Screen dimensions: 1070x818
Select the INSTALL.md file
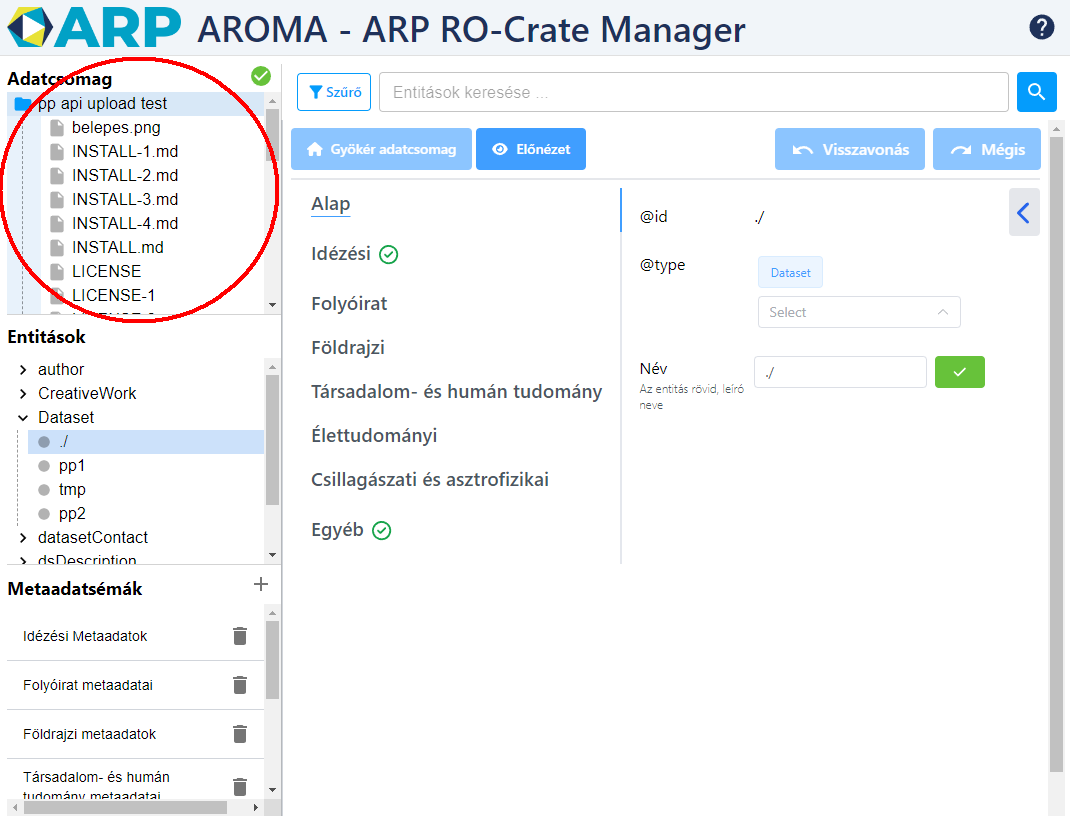[117, 247]
